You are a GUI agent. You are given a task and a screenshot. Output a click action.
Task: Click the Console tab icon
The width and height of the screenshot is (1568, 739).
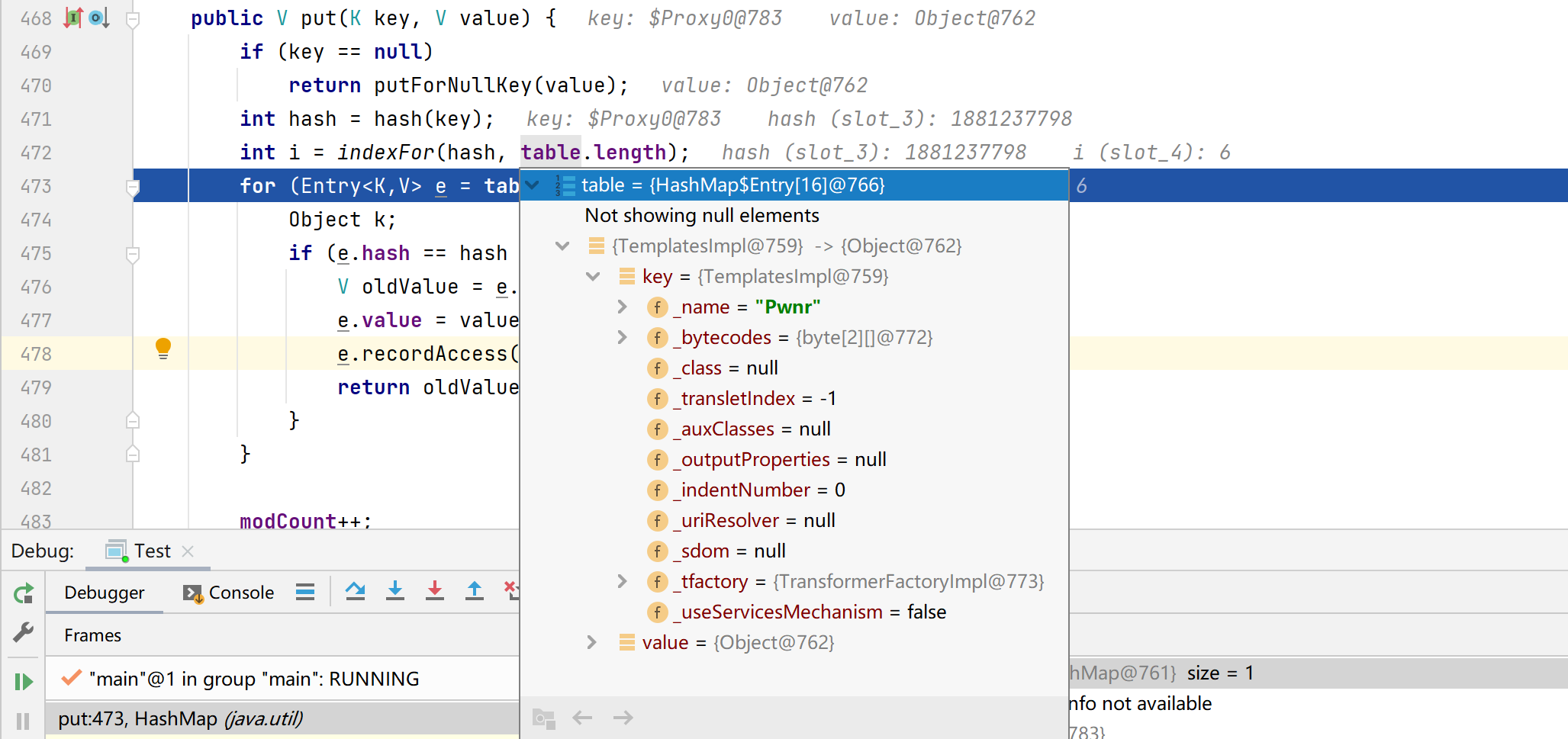pyautogui.click(x=193, y=593)
